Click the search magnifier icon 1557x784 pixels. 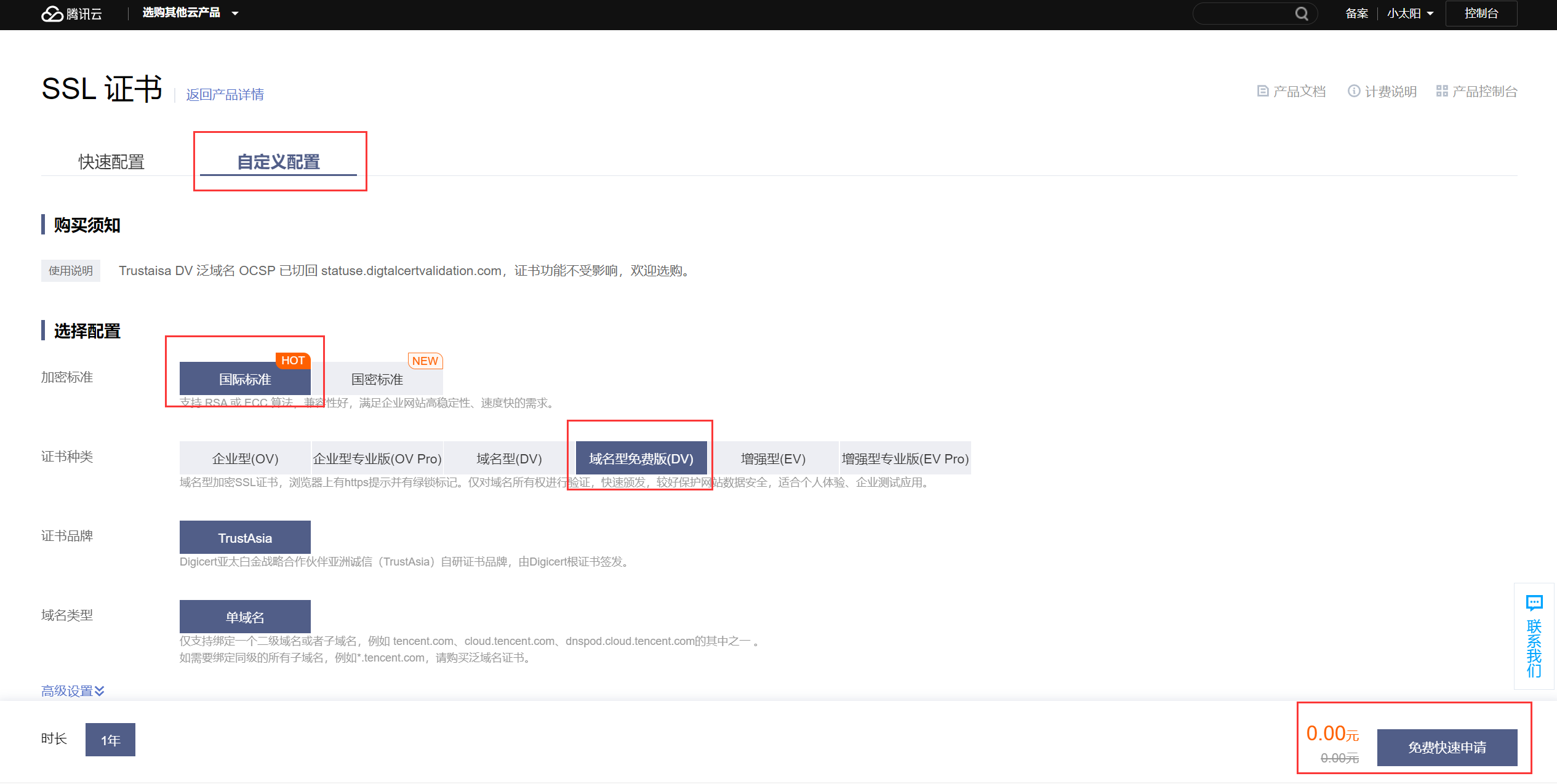1301,14
